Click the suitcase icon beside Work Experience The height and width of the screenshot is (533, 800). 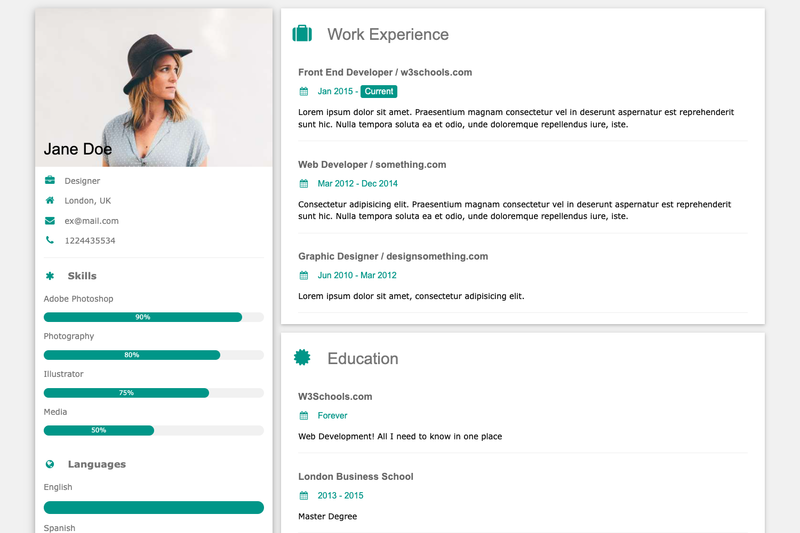(x=302, y=34)
